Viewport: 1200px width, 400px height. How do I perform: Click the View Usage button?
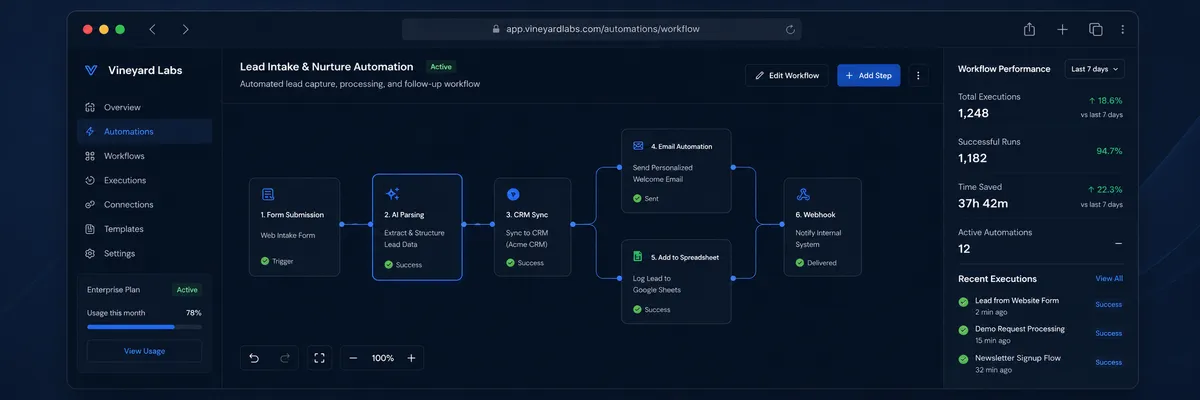[144, 351]
